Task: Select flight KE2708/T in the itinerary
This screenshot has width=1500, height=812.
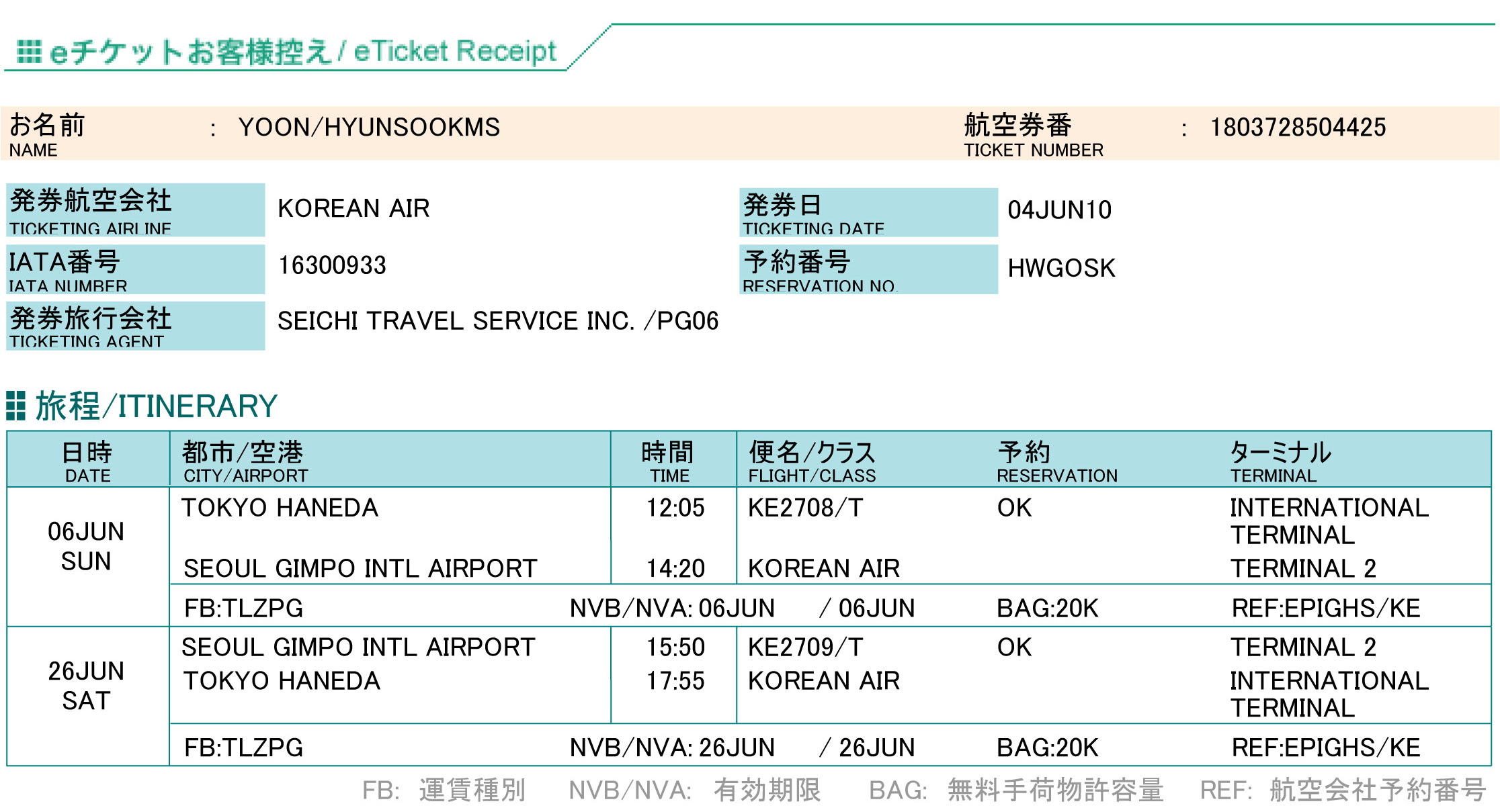Action: pos(805,508)
